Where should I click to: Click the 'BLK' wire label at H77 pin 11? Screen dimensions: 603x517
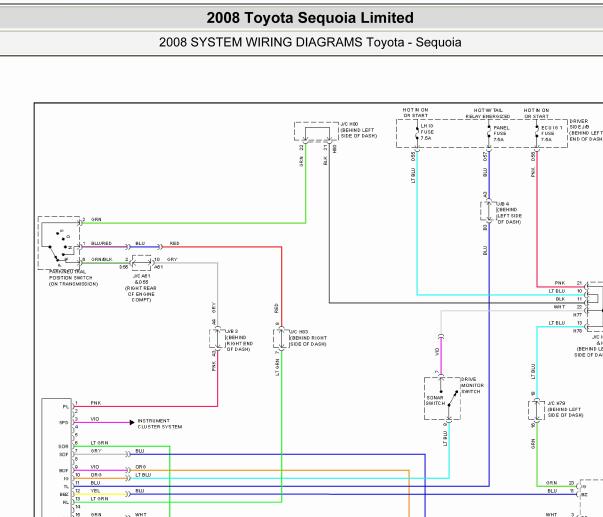click(x=560, y=299)
